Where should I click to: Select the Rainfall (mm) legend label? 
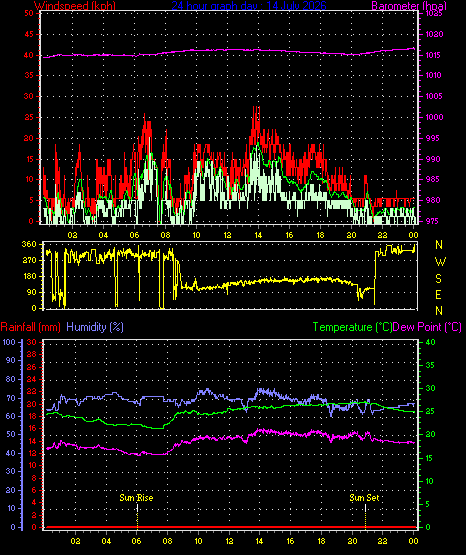(x=30, y=327)
